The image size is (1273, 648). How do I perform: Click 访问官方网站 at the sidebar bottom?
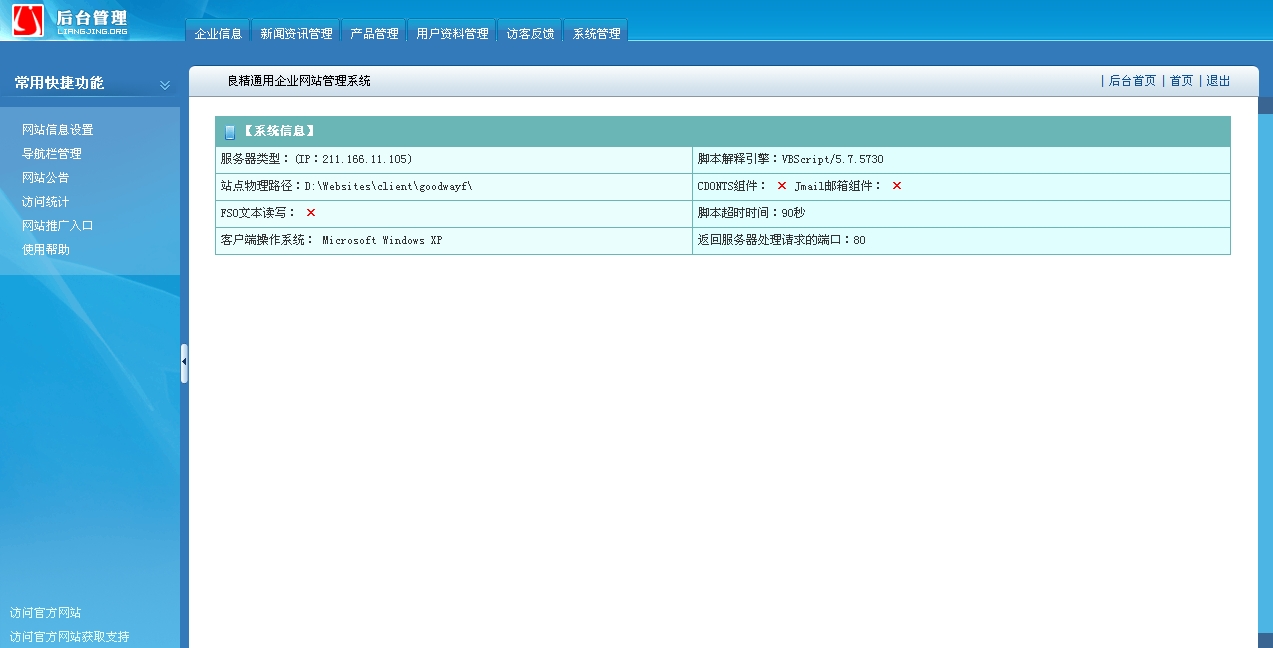click(x=46, y=612)
